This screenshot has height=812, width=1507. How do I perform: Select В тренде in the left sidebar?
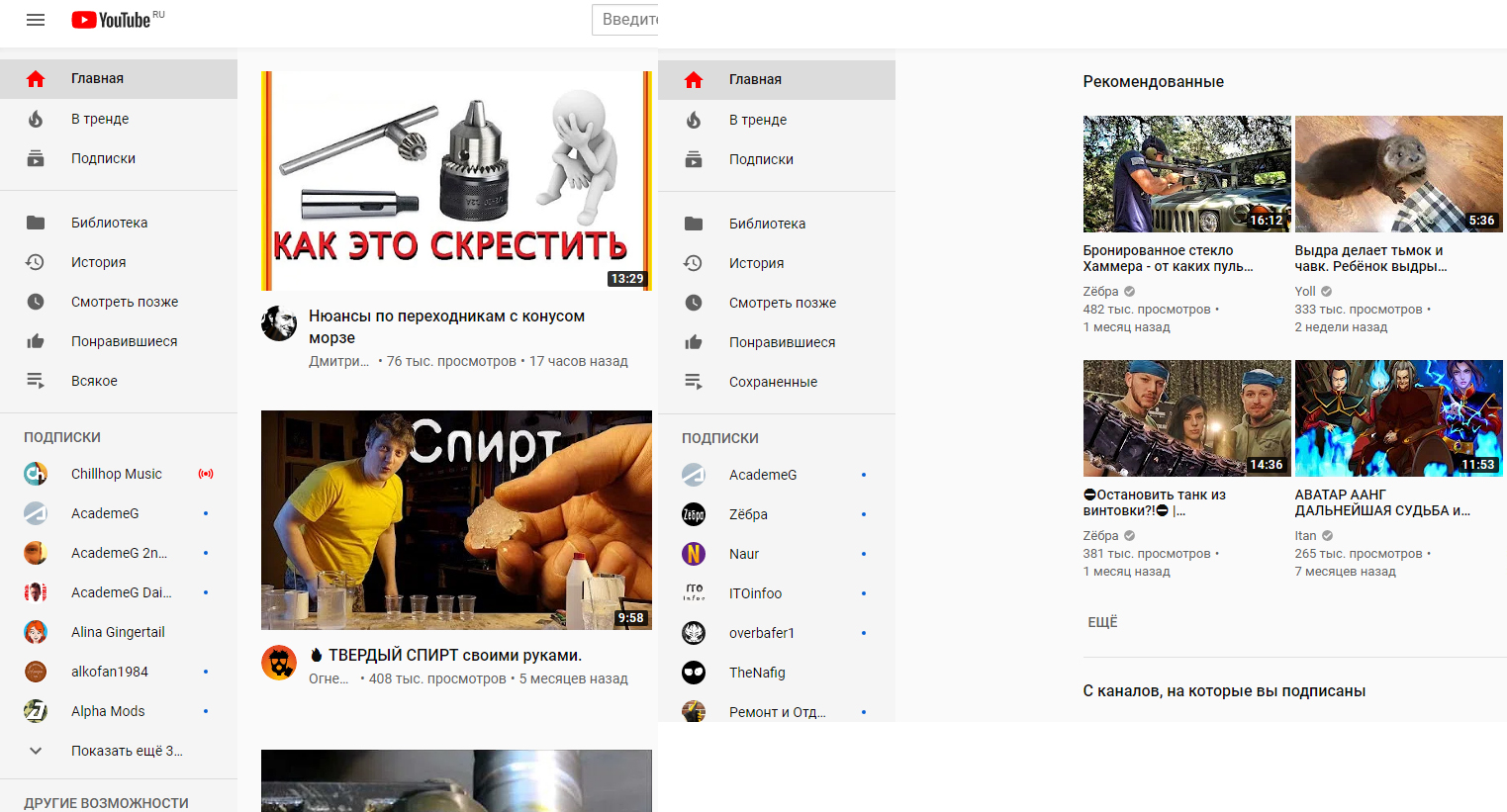119,119
